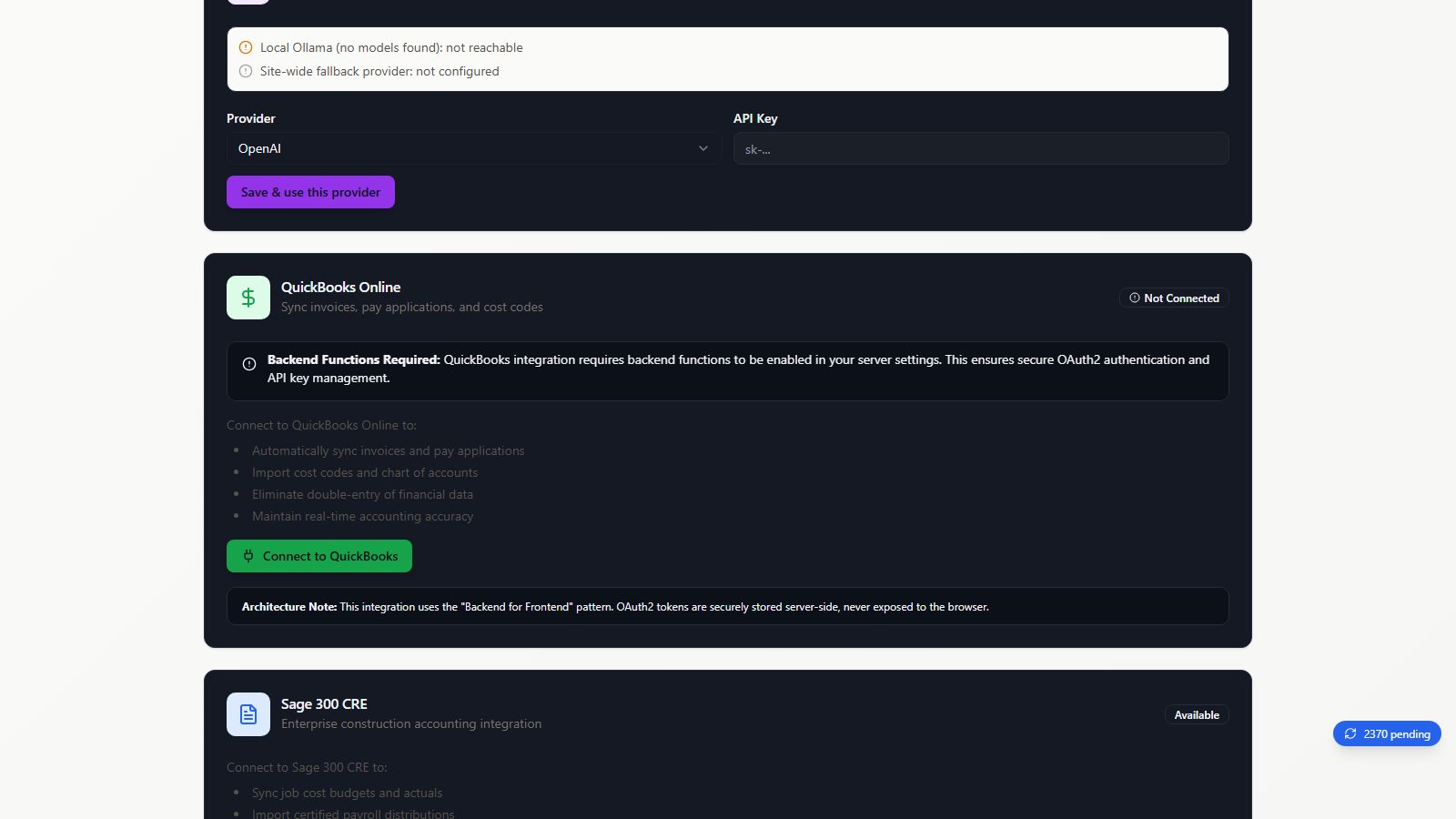Image resolution: width=1456 pixels, height=819 pixels.
Task: Focus the API Key input field
Action: 981,148
